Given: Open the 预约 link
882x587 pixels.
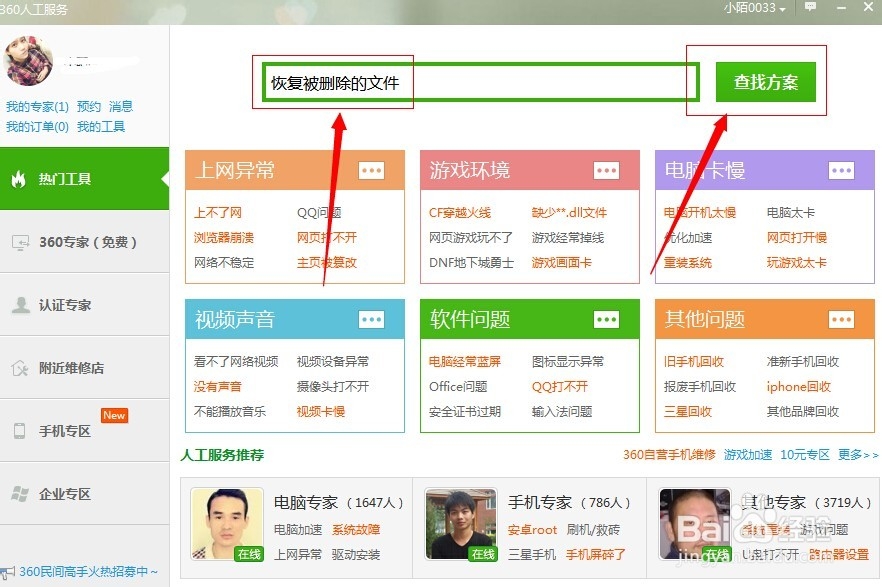Looking at the screenshot, I should pos(88,106).
